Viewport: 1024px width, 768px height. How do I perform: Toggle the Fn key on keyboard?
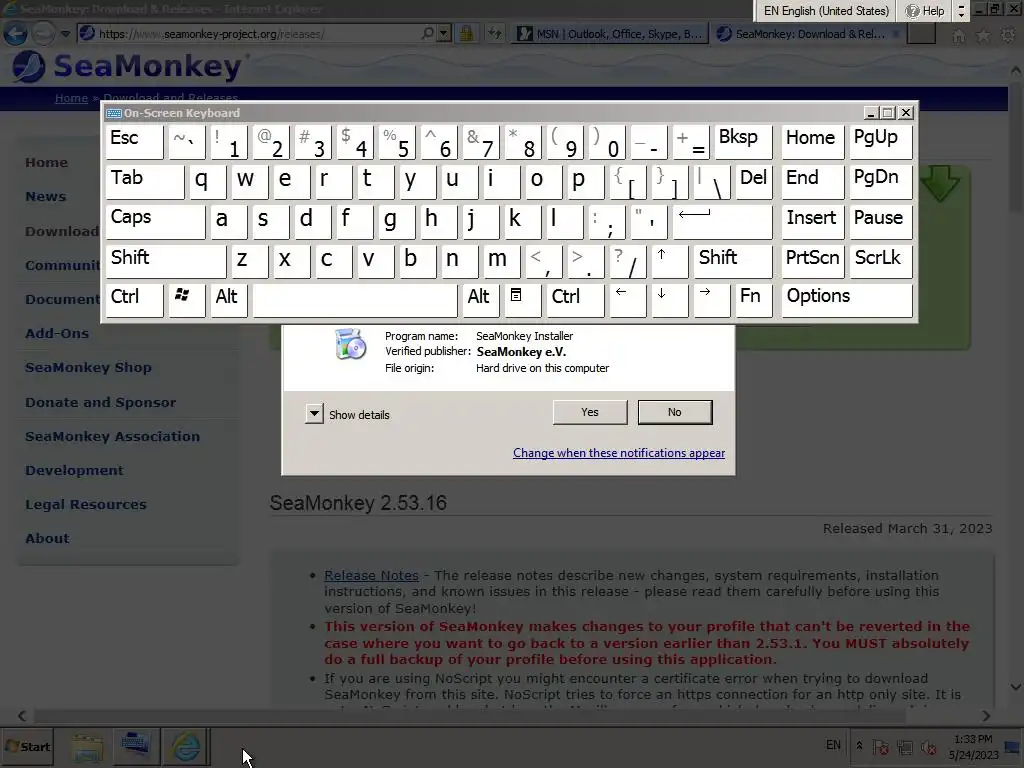click(x=754, y=300)
